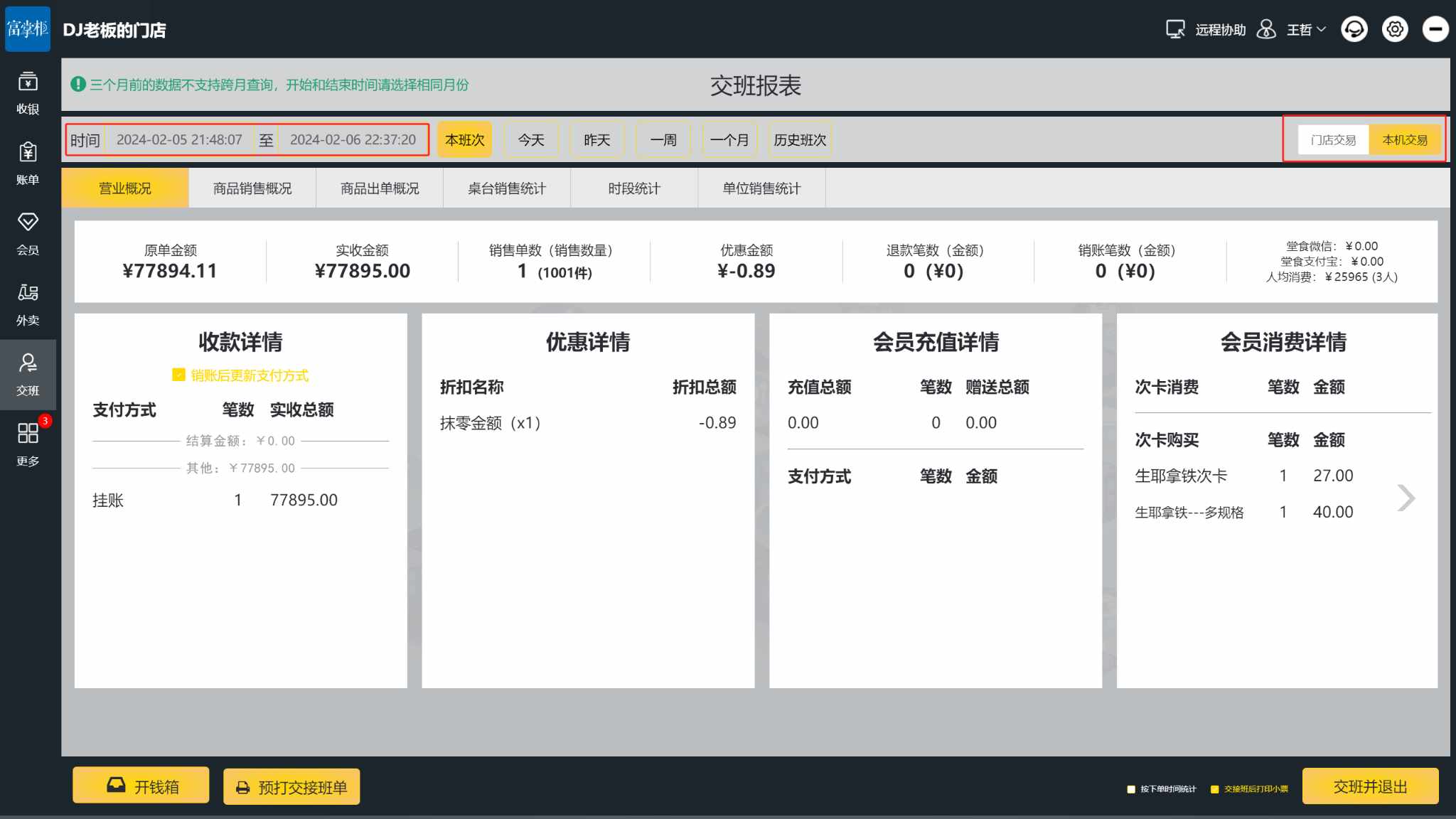Select the 一个月 time filter
1456x819 pixels.
[x=729, y=140]
